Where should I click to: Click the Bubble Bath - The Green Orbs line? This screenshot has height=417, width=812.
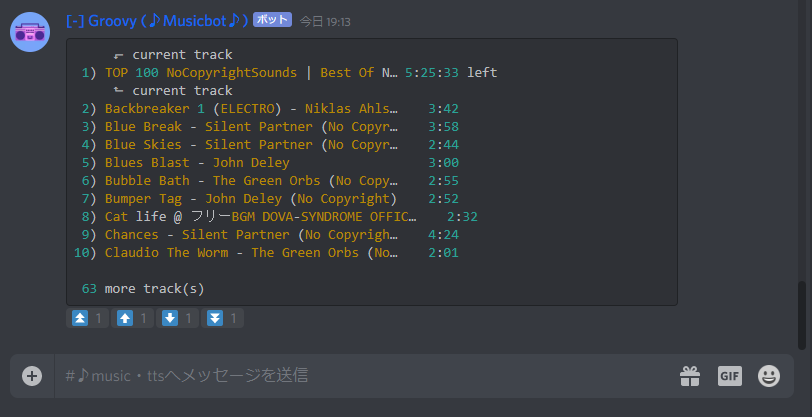pos(270,181)
